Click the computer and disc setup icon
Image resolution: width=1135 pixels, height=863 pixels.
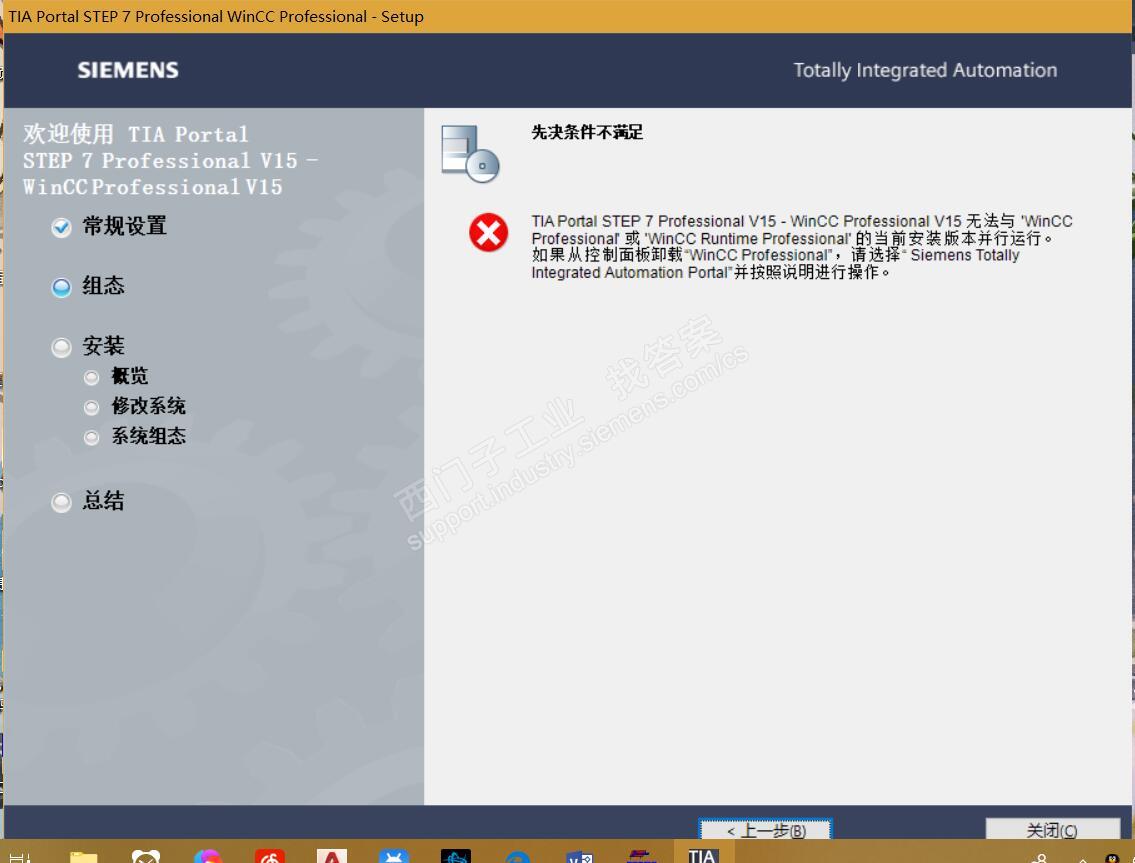pyautogui.click(x=471, y=153)
